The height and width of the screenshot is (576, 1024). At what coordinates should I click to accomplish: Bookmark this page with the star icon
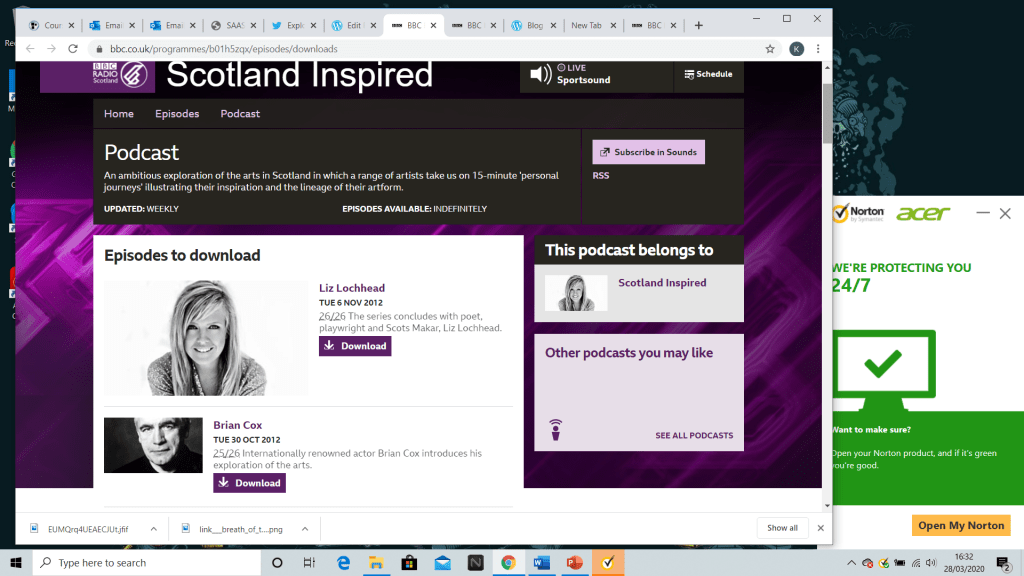coord(770,48)
